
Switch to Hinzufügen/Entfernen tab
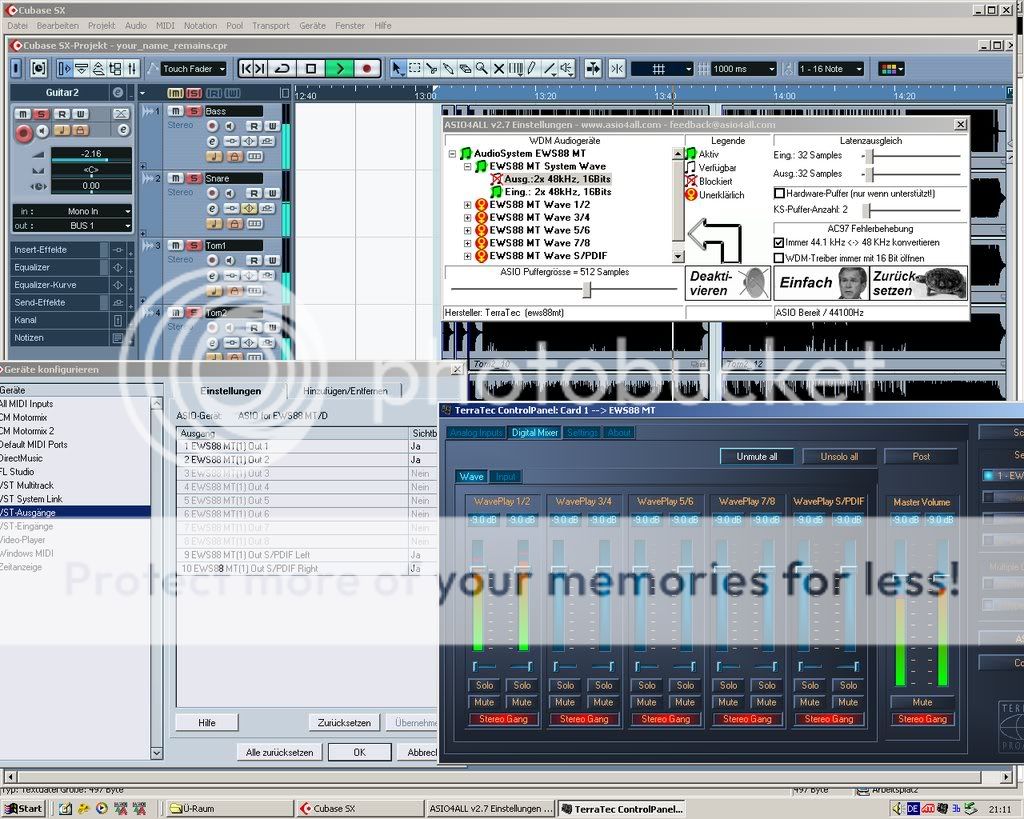345,391
